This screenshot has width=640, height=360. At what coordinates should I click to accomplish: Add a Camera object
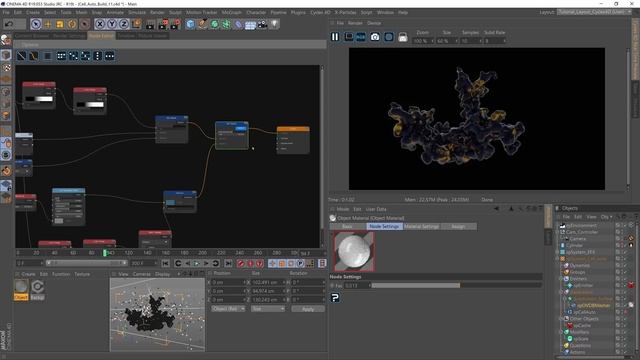point(262,24)
